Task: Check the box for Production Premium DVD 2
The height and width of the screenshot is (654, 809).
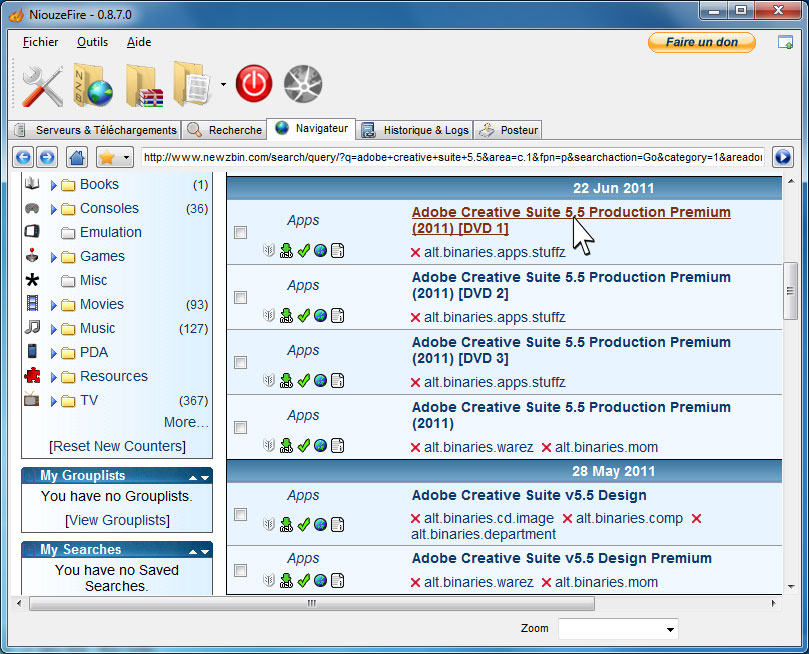Action: tap(240, 297)
